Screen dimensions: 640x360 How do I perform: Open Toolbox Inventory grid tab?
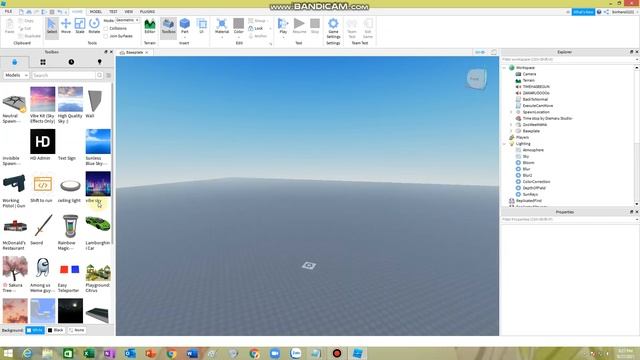pos(43,62)
